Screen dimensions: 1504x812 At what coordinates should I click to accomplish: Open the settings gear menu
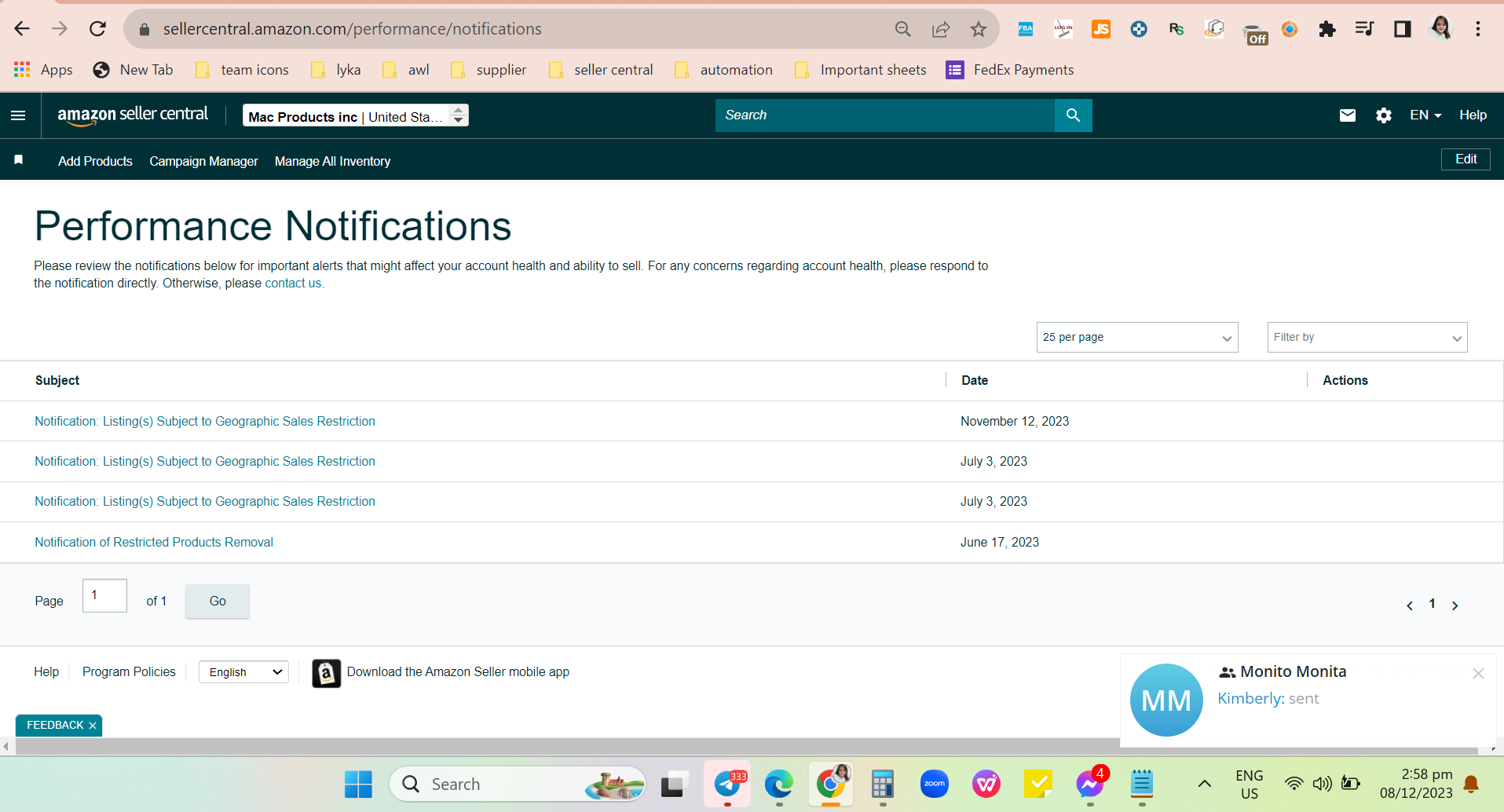tap(1384, 115)
